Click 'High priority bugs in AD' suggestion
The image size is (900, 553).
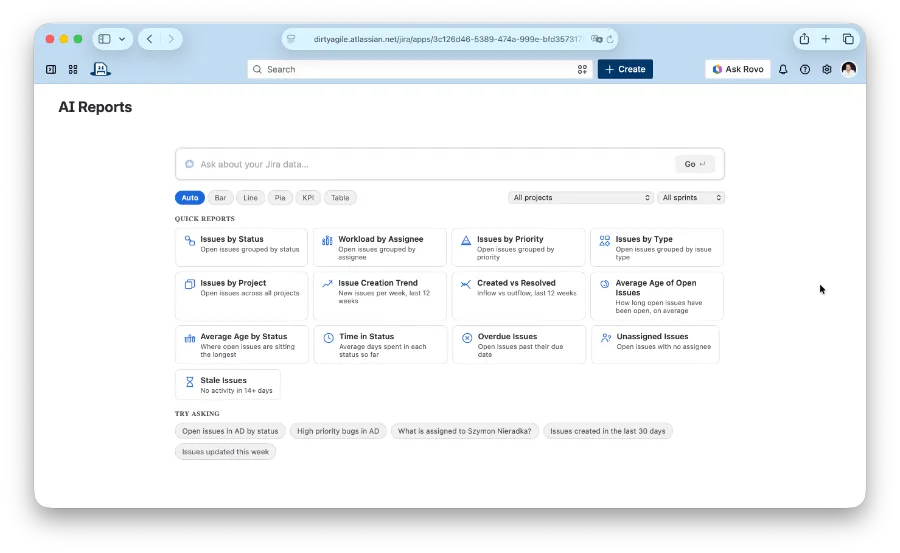(338, 431)
